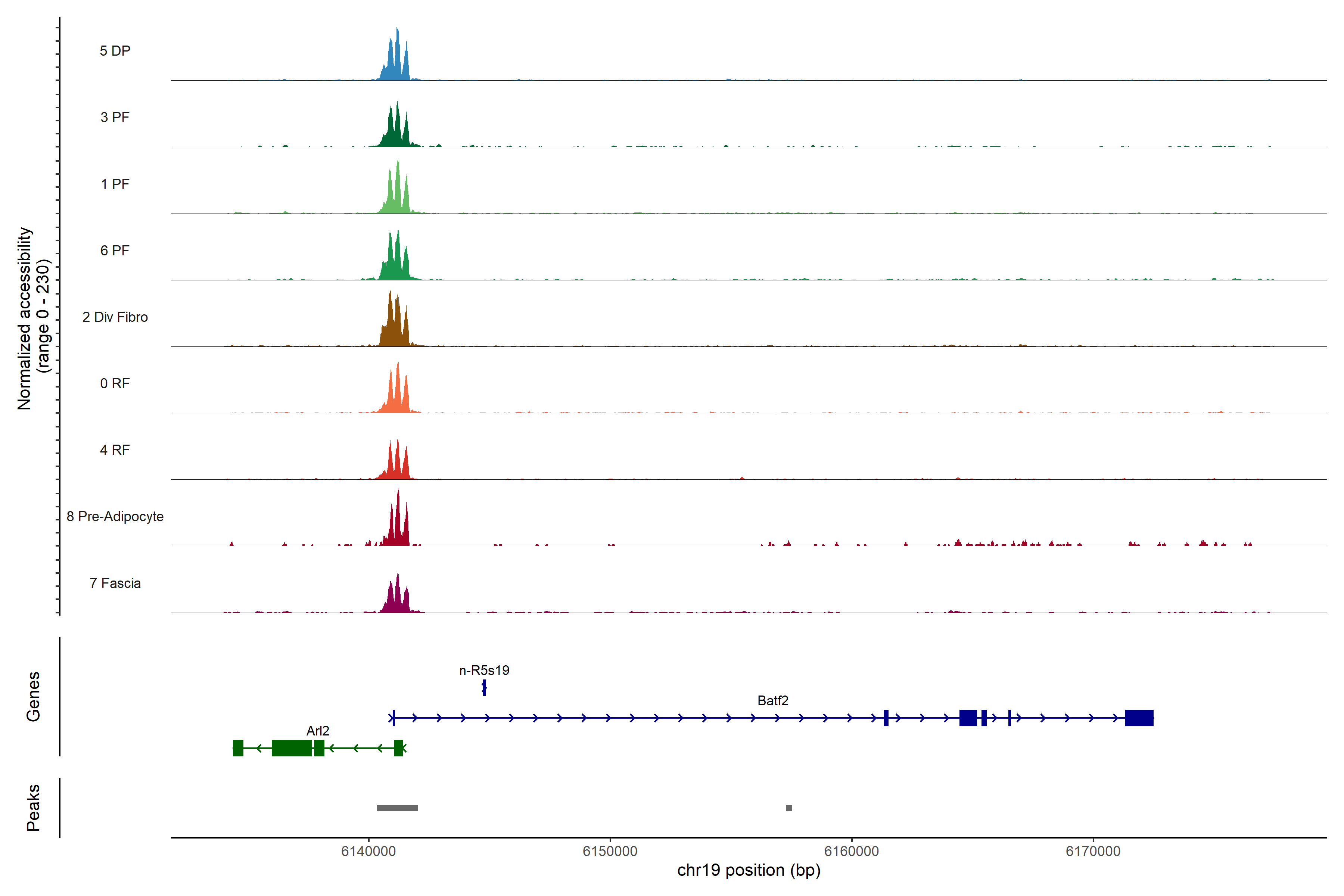Click the 6150000 axis tick label

click(x=610, y=851)
